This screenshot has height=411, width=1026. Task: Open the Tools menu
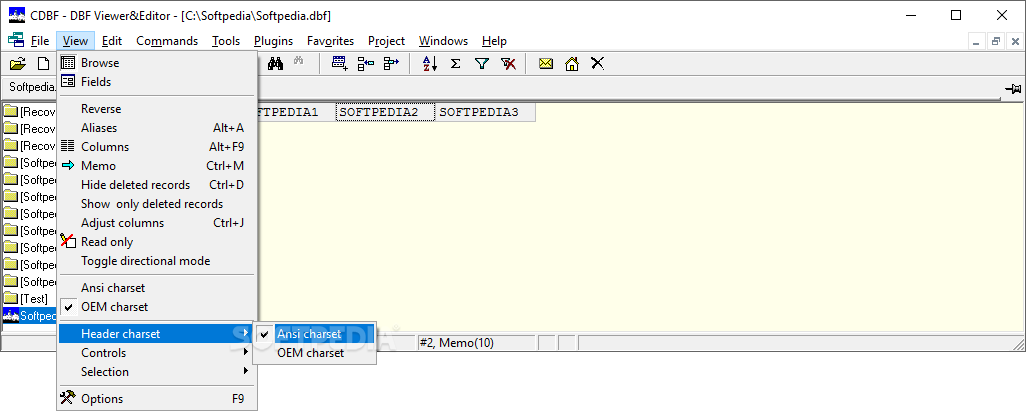click(226, 41)
